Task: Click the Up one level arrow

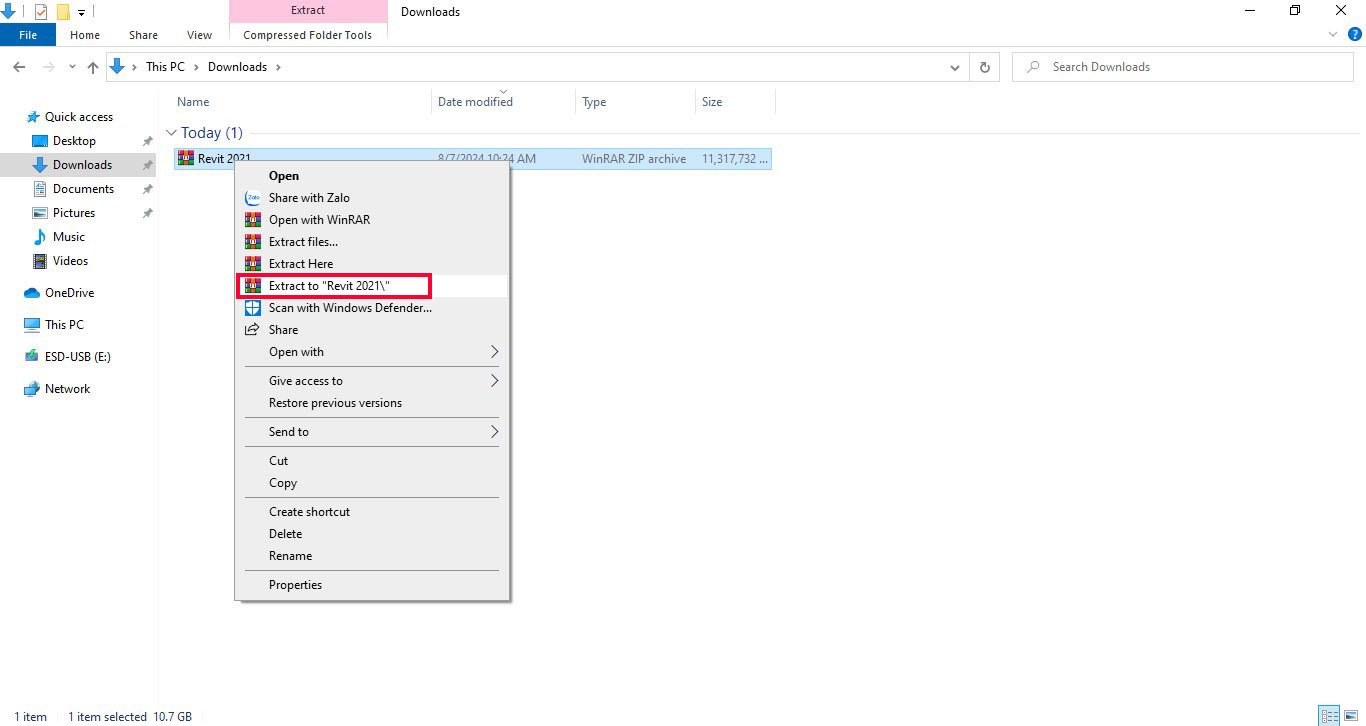Action: [x=93, y=67]
